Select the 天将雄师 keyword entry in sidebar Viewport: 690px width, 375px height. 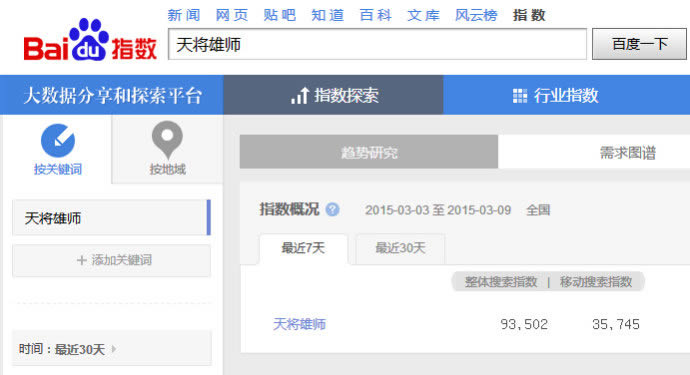(x=111, y=218)
